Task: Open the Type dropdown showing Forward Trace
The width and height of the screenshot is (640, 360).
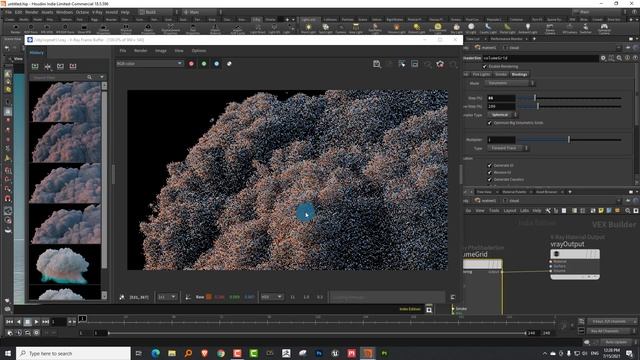Action: pos(508,148)
